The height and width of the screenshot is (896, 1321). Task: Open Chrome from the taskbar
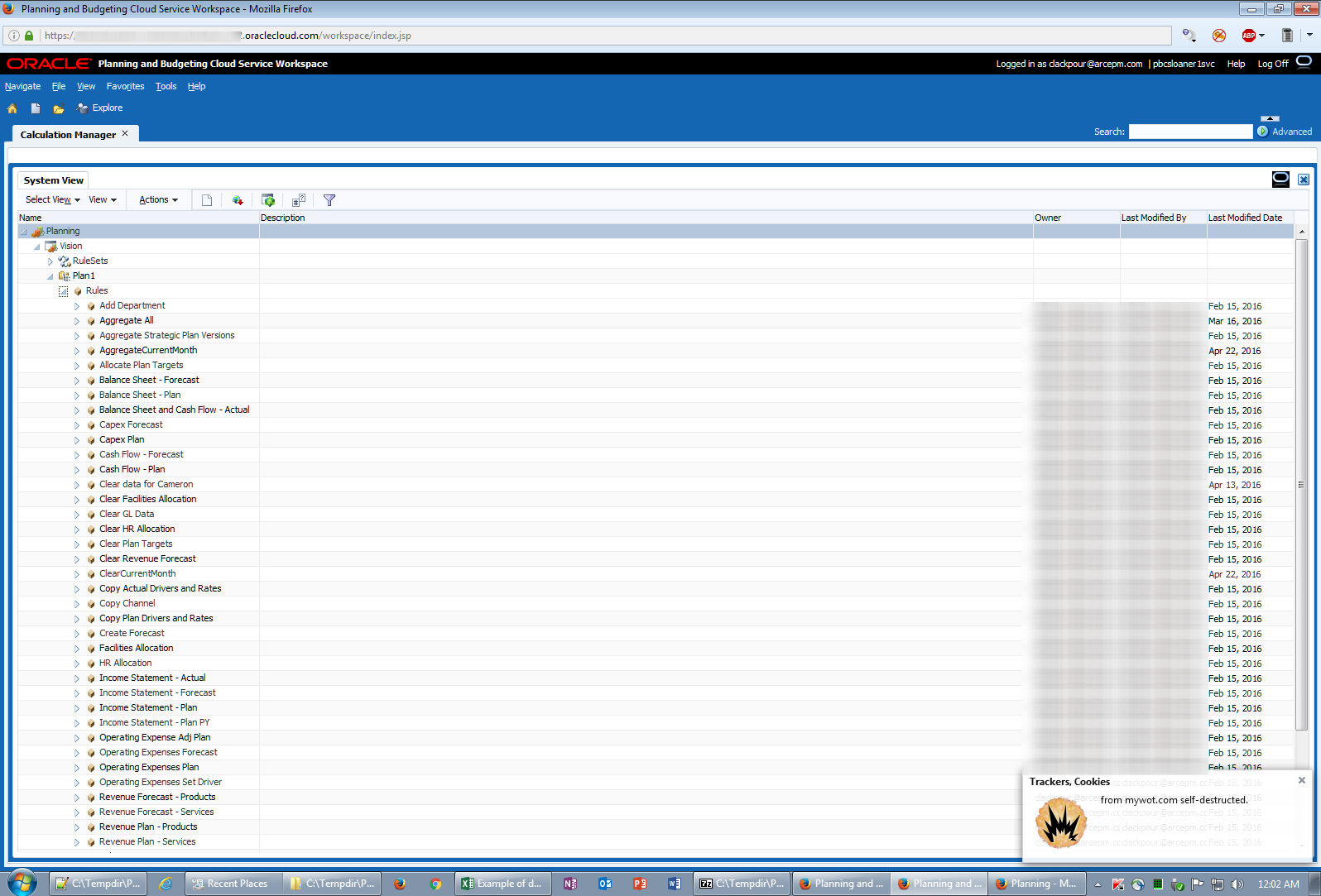[x=435, y=884]
